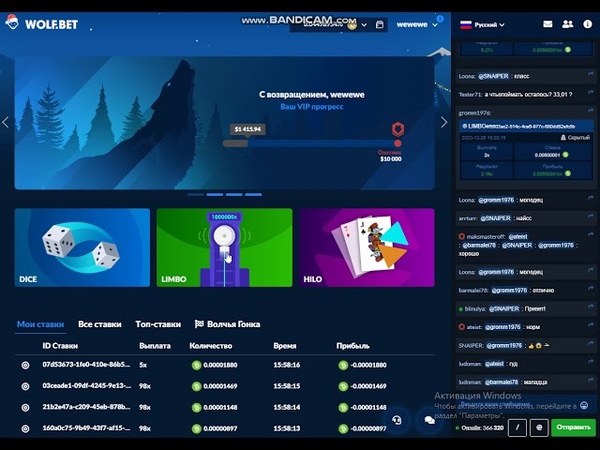The height and width of the screenshot is (450, 600).
Task: Click the game icon of the 15:58:14 bet
Action: tap(25, 408)
